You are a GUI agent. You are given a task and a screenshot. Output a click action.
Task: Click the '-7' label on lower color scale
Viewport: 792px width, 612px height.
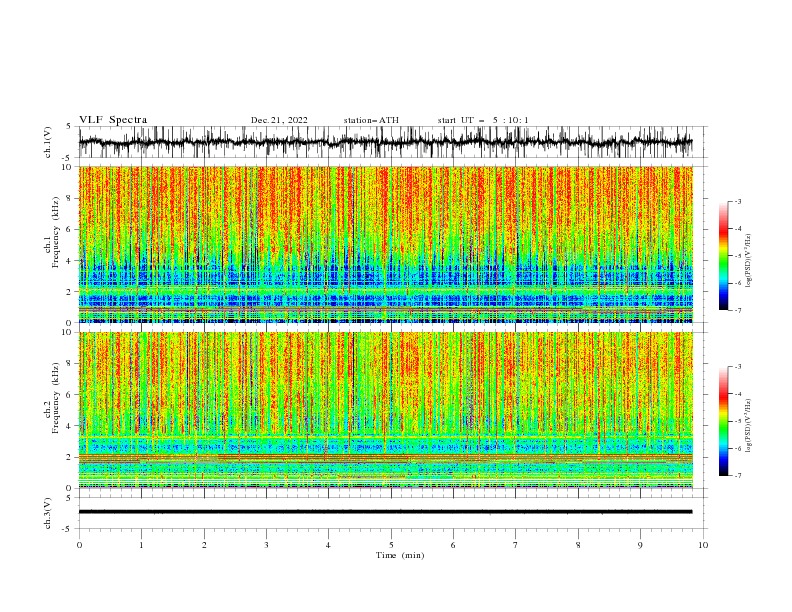737,475
